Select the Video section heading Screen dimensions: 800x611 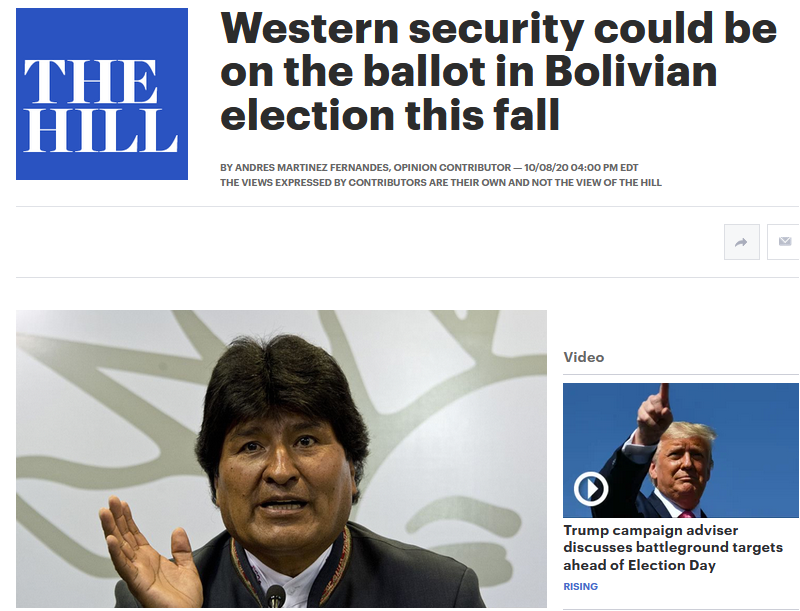(584, 357)
